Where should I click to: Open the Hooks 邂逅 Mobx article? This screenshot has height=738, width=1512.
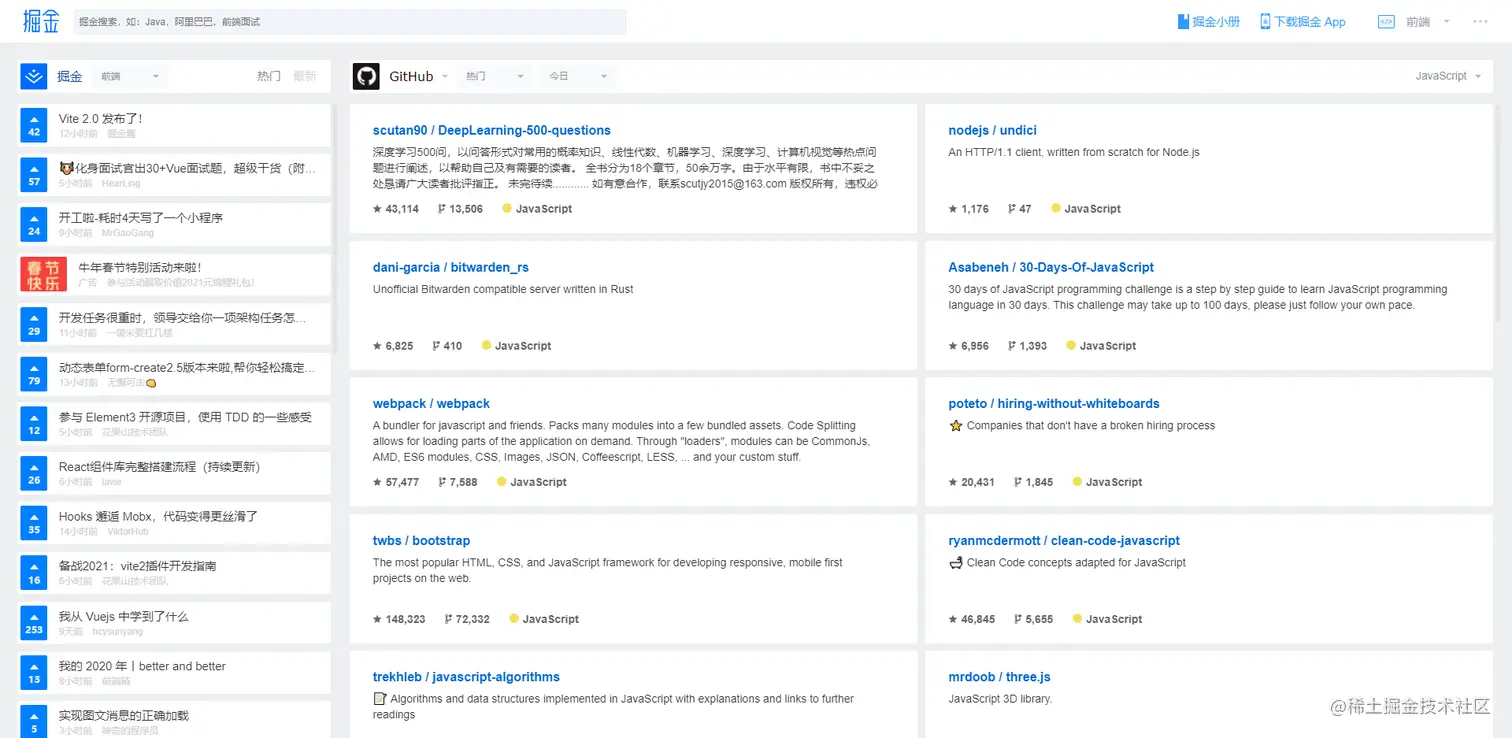(158, 516)
